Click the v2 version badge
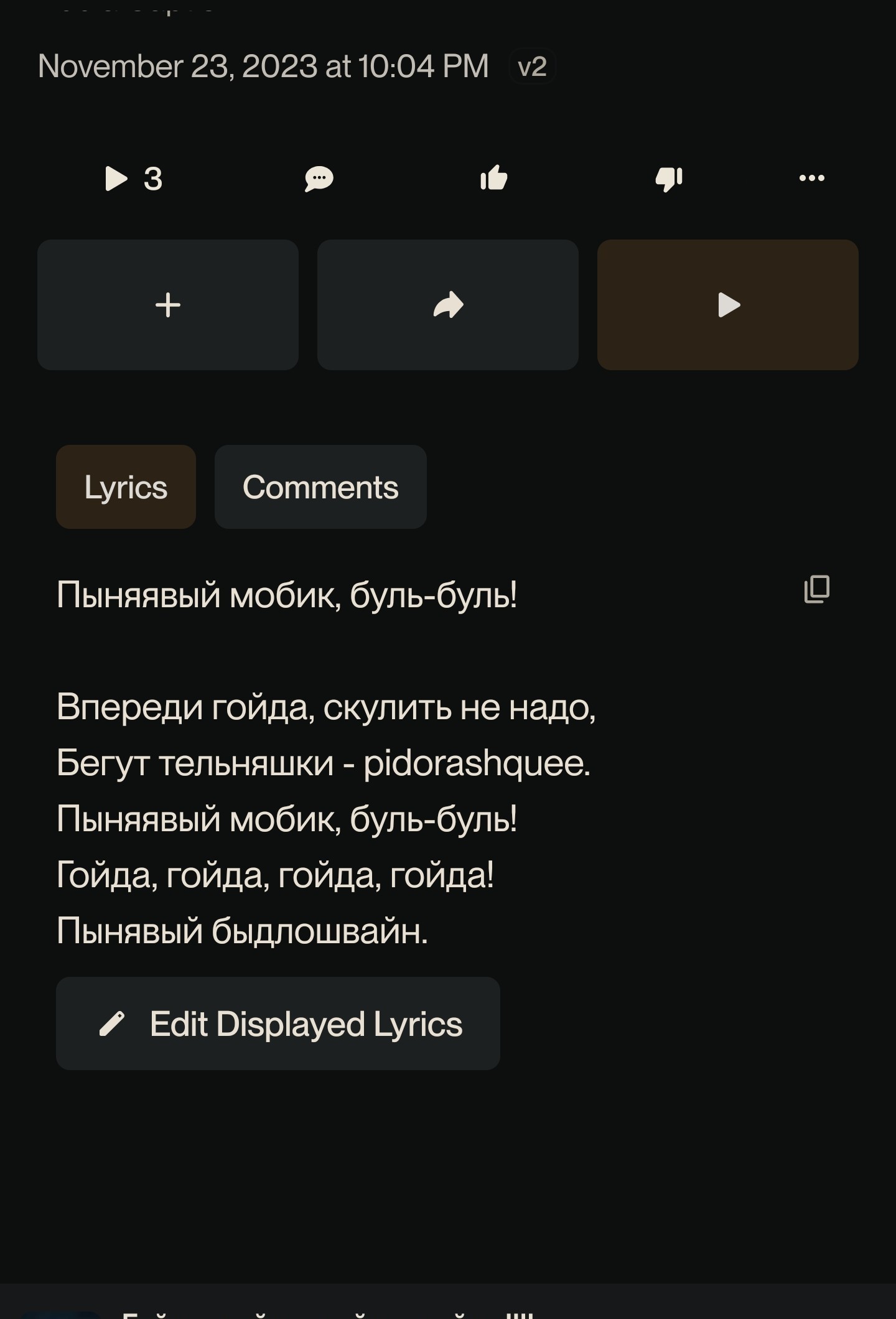The width and height of the screenshot is (896, 1319). click(532, 67)
